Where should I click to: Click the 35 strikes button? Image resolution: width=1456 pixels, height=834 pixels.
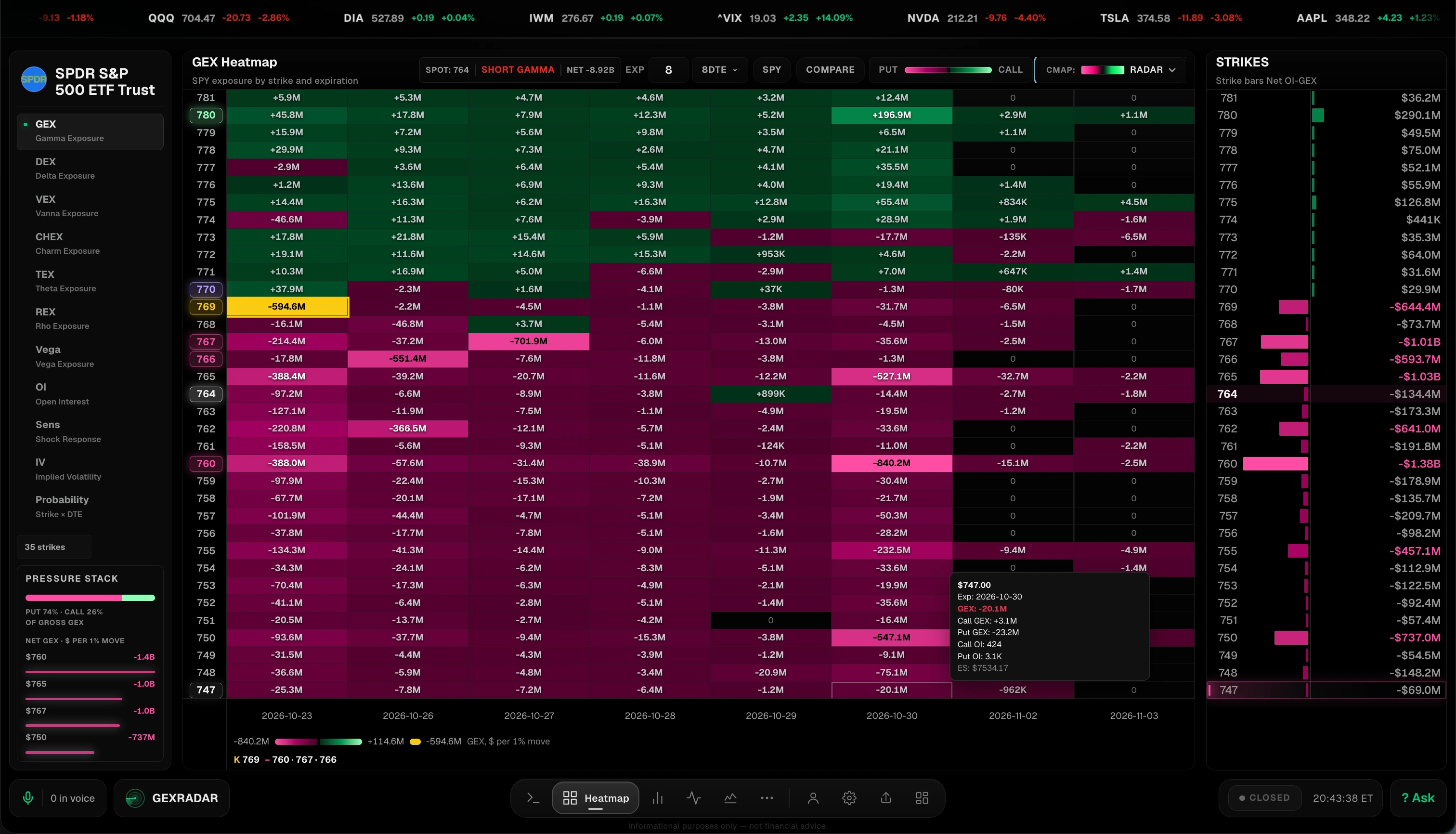(x=54, y=547)
